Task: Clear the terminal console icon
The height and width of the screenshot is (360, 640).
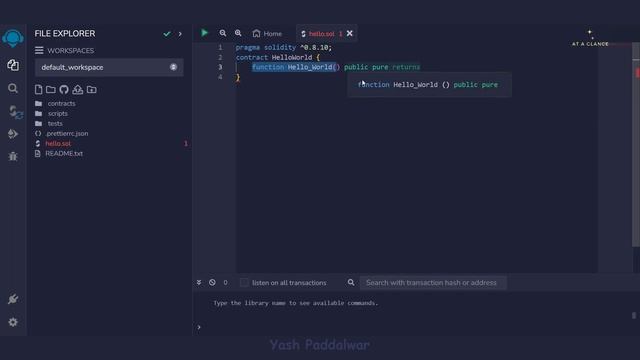Action: [x=212, y=282]
